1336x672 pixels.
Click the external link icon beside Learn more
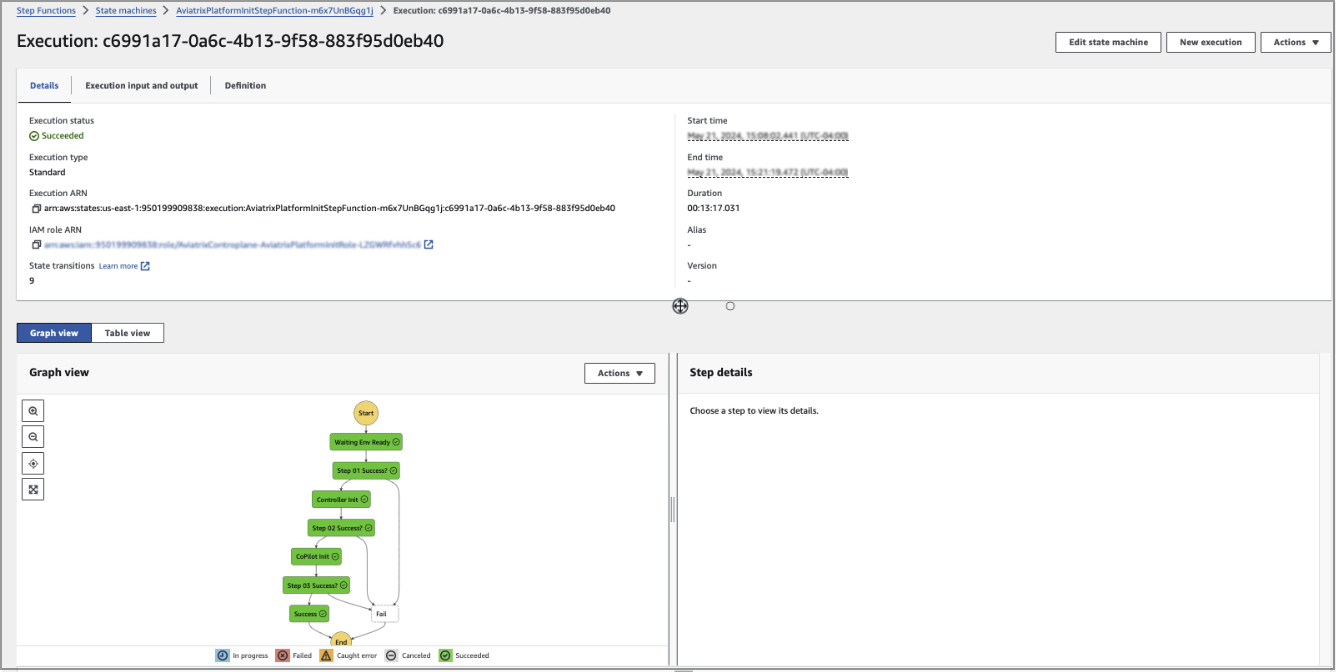click(x=144, y=266)
